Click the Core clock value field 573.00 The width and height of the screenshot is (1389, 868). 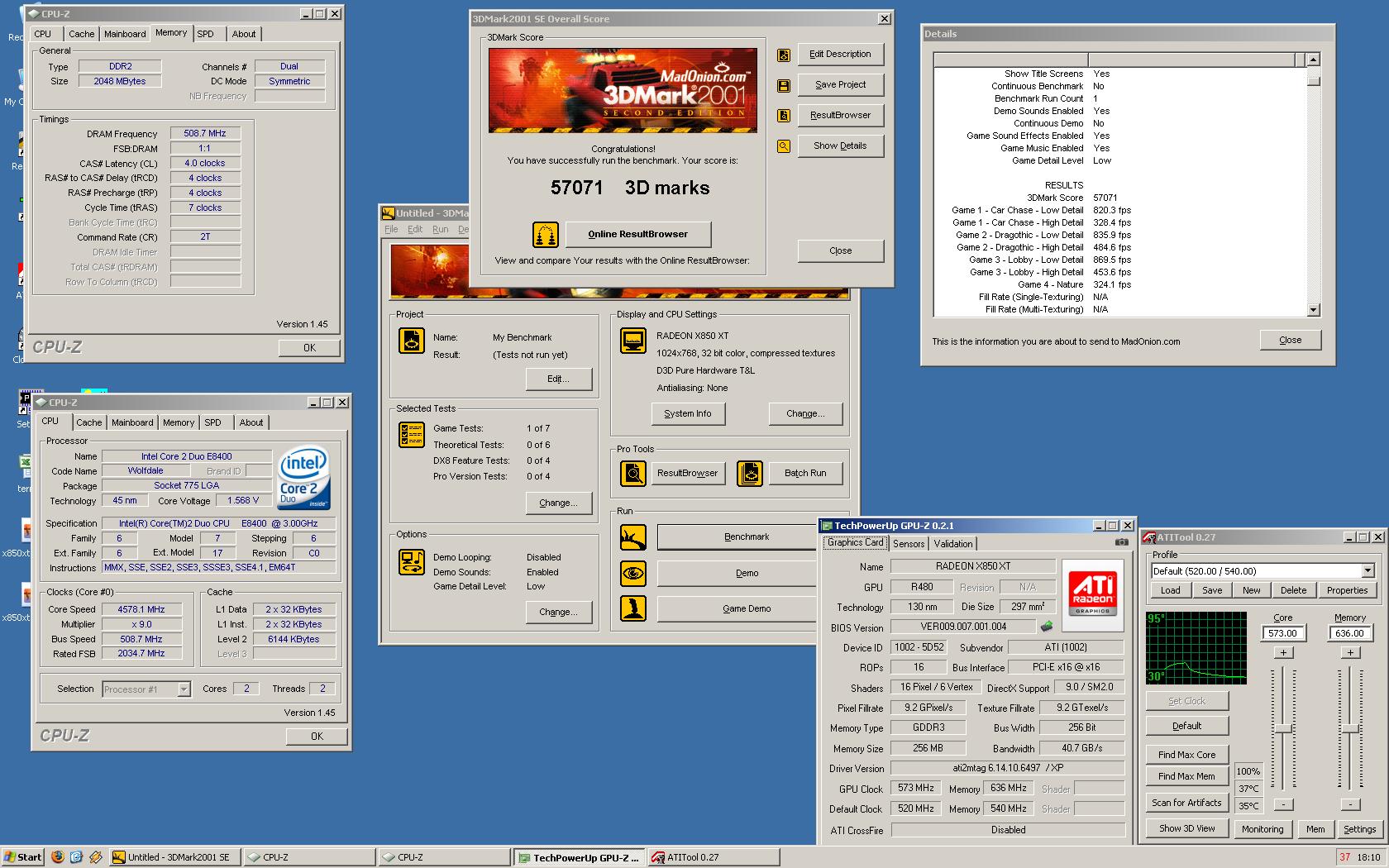pos(1283,633)
